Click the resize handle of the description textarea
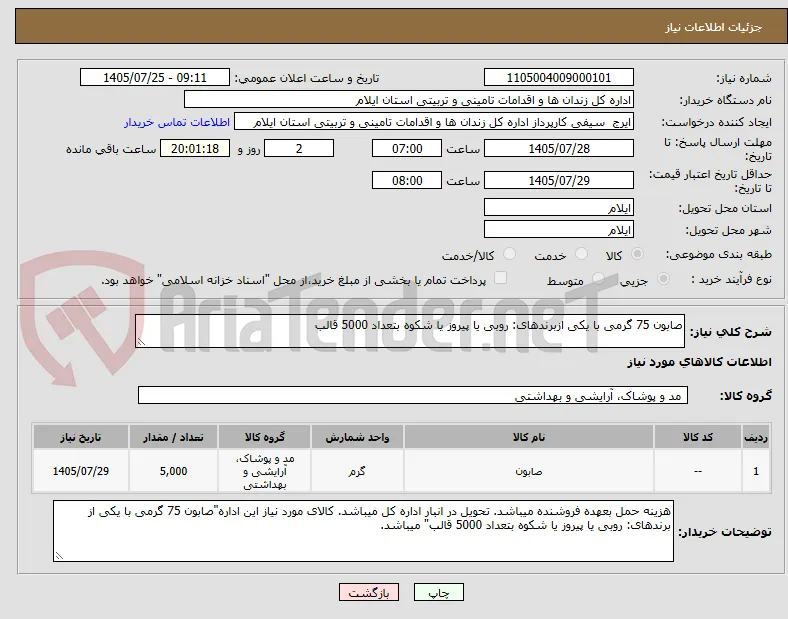 (x=141, y=342)
